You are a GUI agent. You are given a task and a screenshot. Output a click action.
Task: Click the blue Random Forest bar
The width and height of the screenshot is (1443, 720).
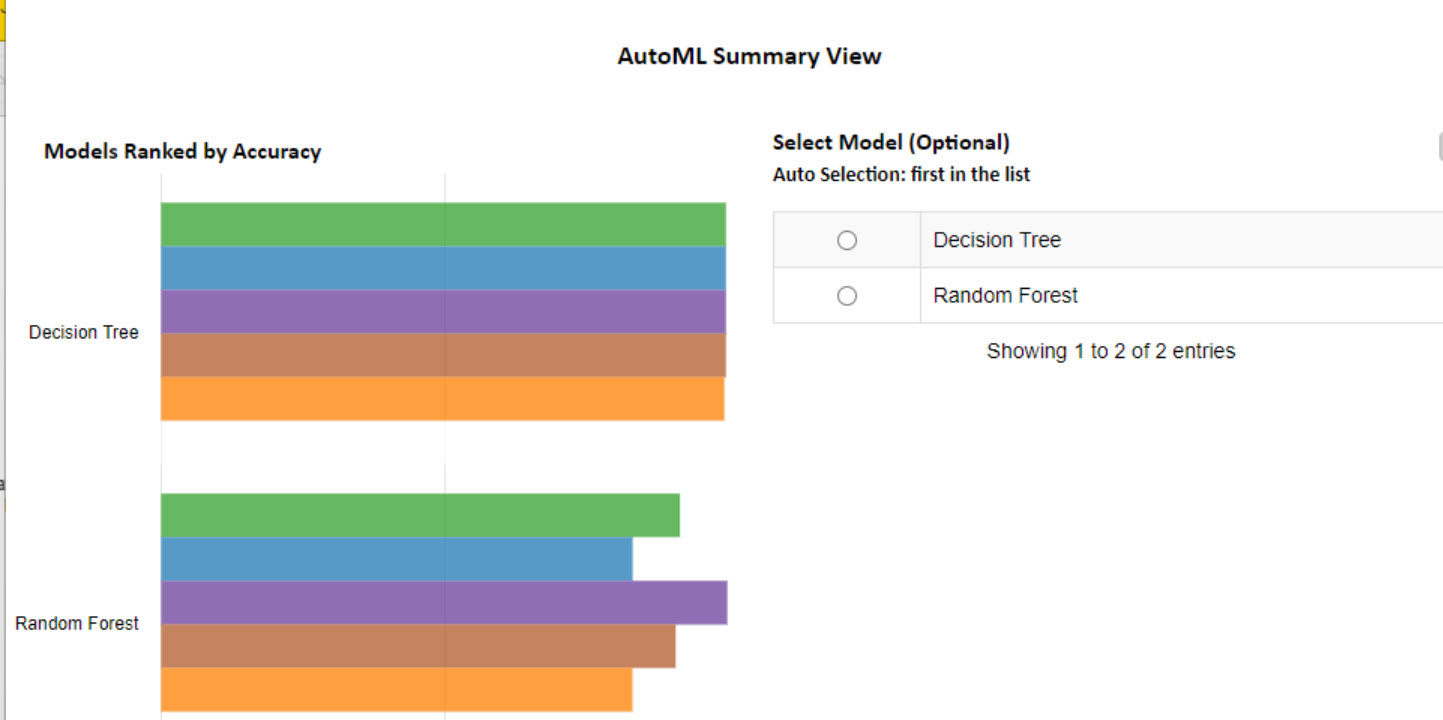pyautogui.click(x=396, y=559)
